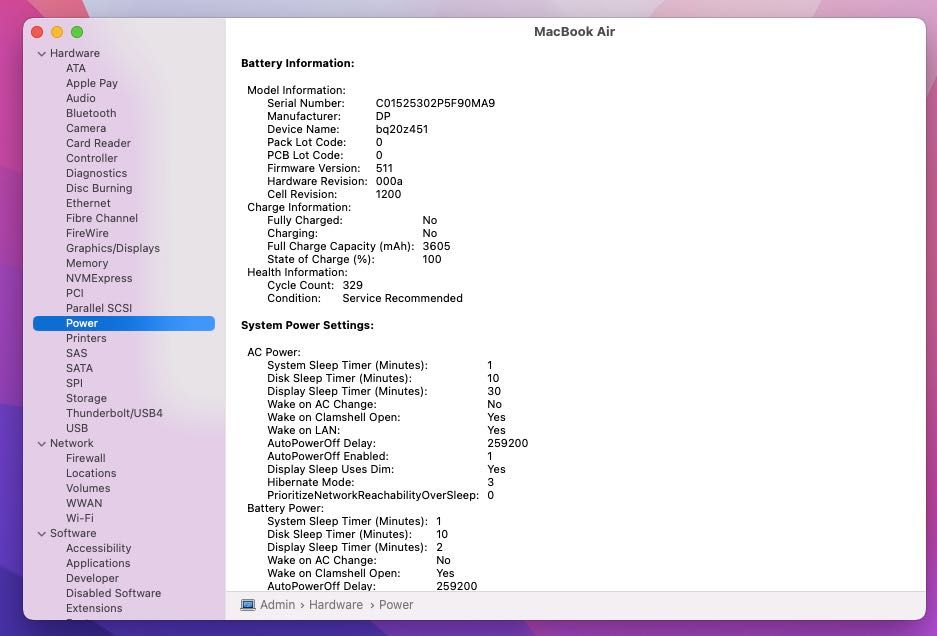
Task: Select Firewall under Network
Action: point(85,458)
